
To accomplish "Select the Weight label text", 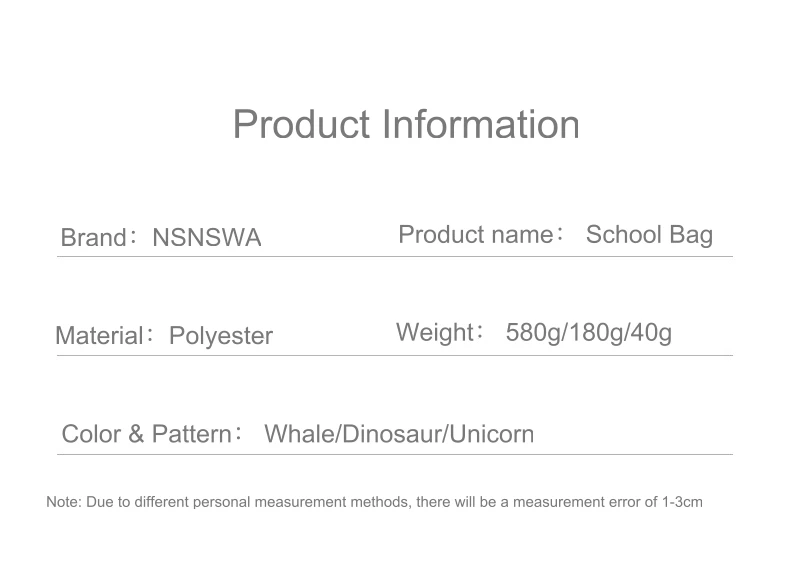I will pyautogui.click(x=434, y=332).
